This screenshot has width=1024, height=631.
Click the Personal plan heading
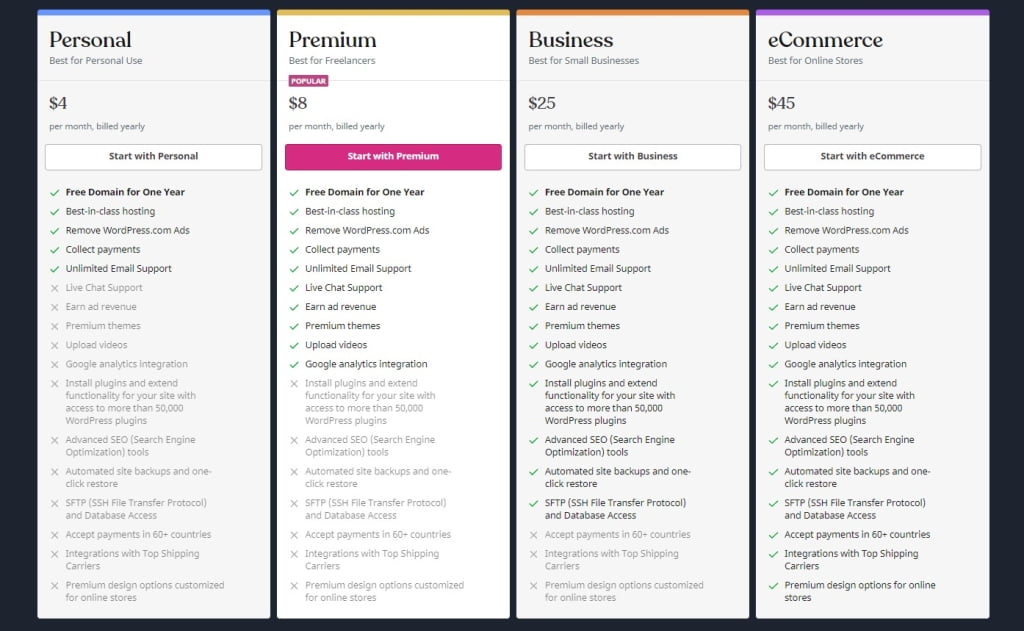click(x=90, y=40)
